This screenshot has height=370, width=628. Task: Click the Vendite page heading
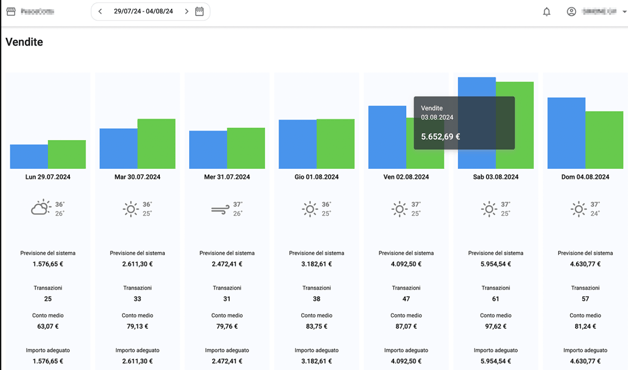[x=24, y=42]
